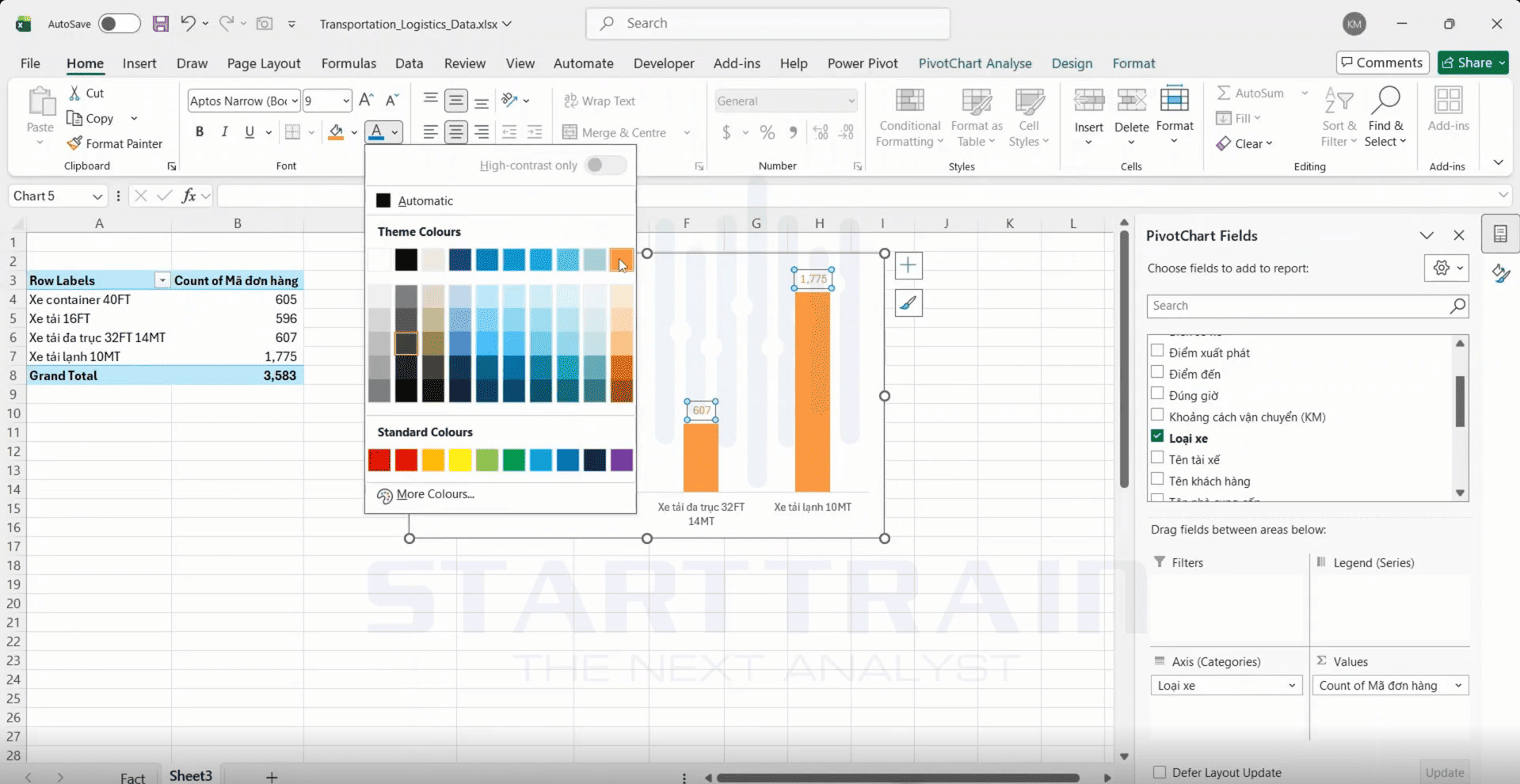Click the Insert cells icon

coord(1089,101)
